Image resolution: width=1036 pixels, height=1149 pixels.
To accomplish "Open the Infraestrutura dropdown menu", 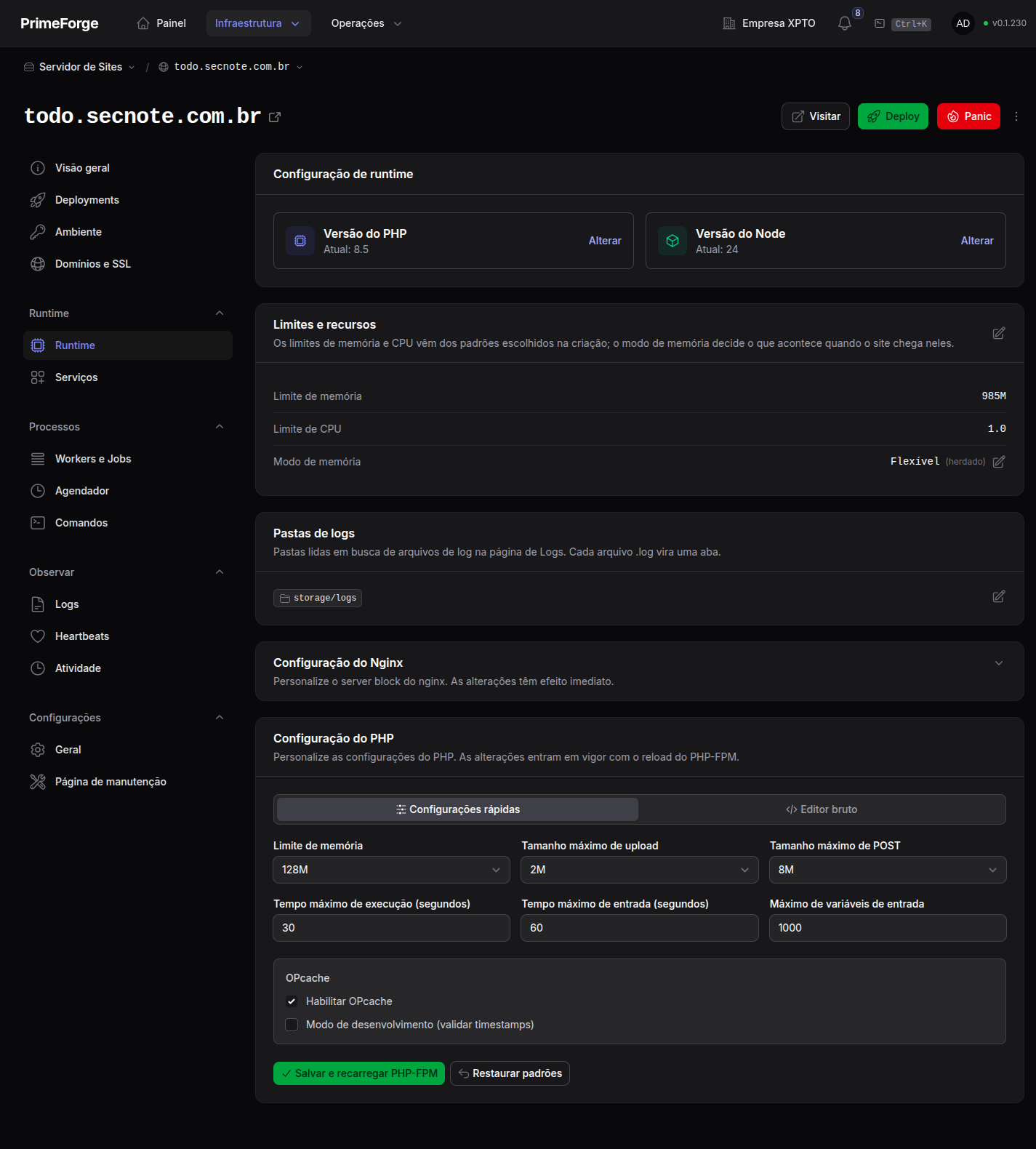I will click(258, 23).
